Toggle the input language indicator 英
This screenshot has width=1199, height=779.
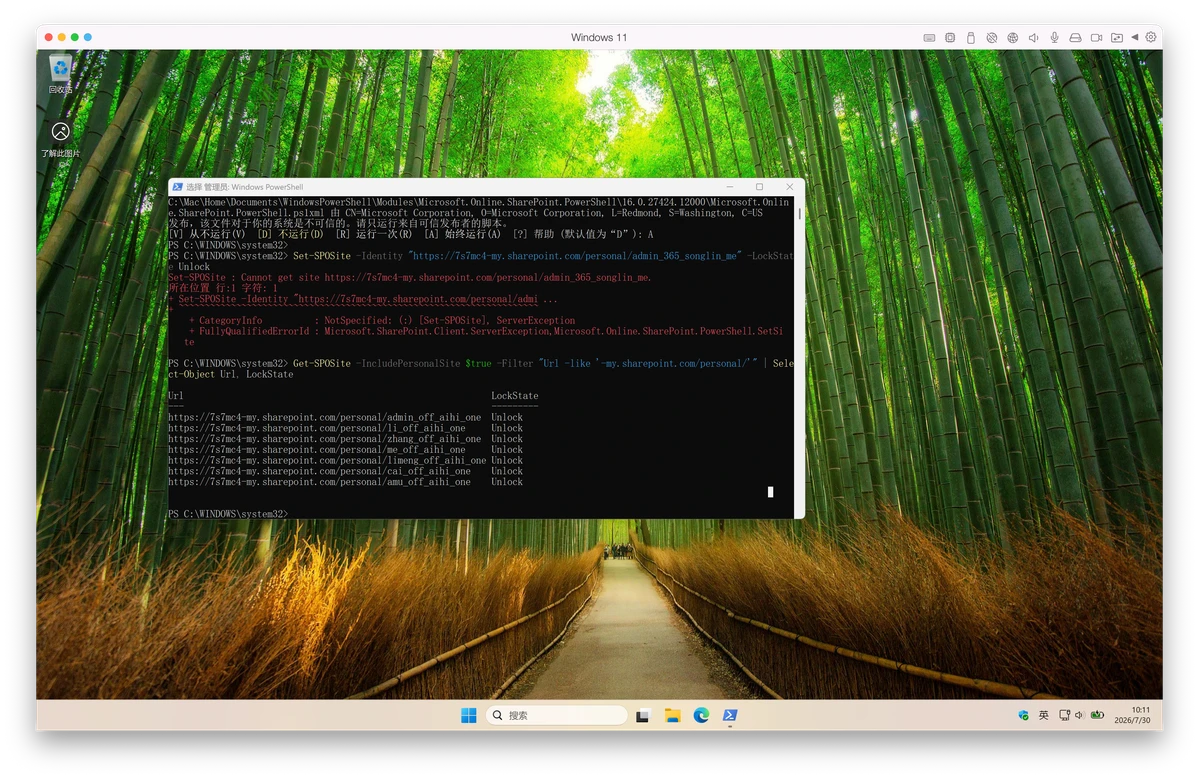[x=1044, y=715]
